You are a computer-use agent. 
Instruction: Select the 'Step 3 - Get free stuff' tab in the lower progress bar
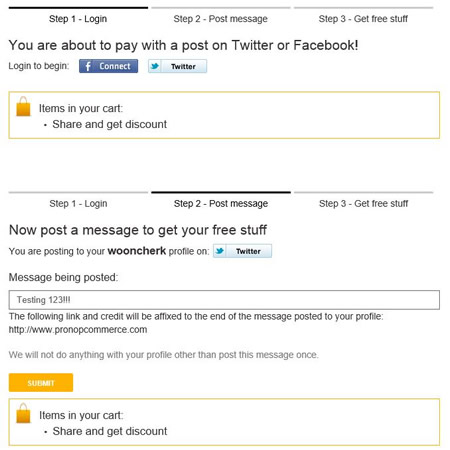tap(364, 204)
